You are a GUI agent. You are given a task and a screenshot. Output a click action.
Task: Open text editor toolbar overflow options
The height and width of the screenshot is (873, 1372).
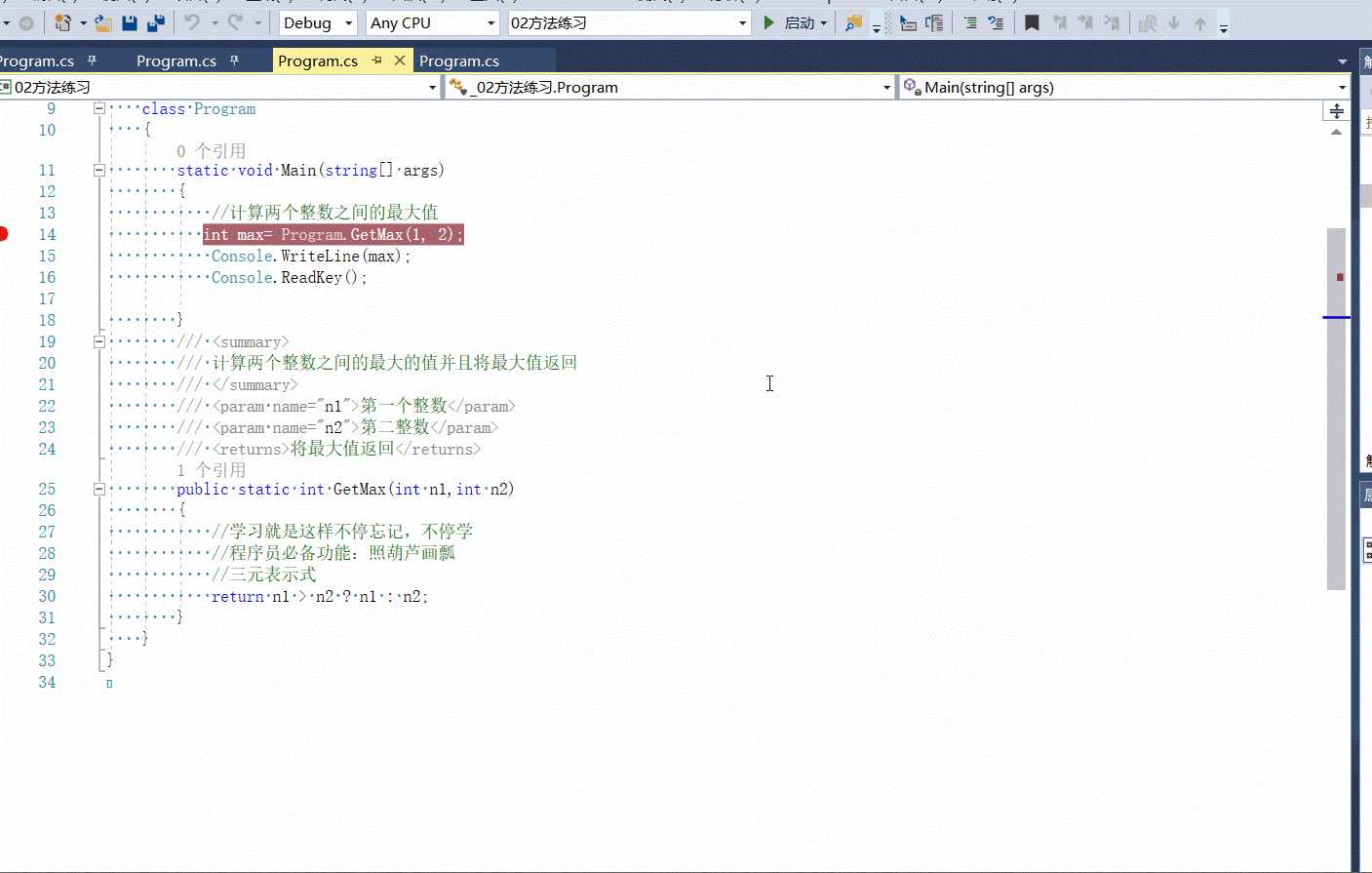[1223, 25]
